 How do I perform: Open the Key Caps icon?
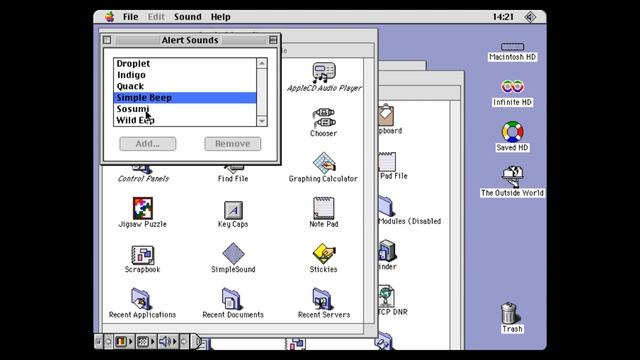(233, 210)
